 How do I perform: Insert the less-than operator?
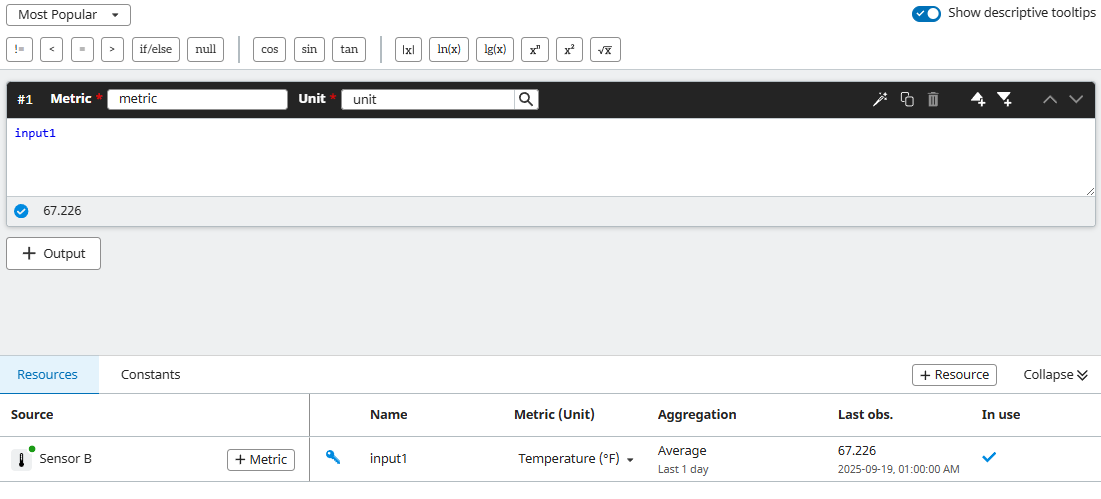coord(51,50)
